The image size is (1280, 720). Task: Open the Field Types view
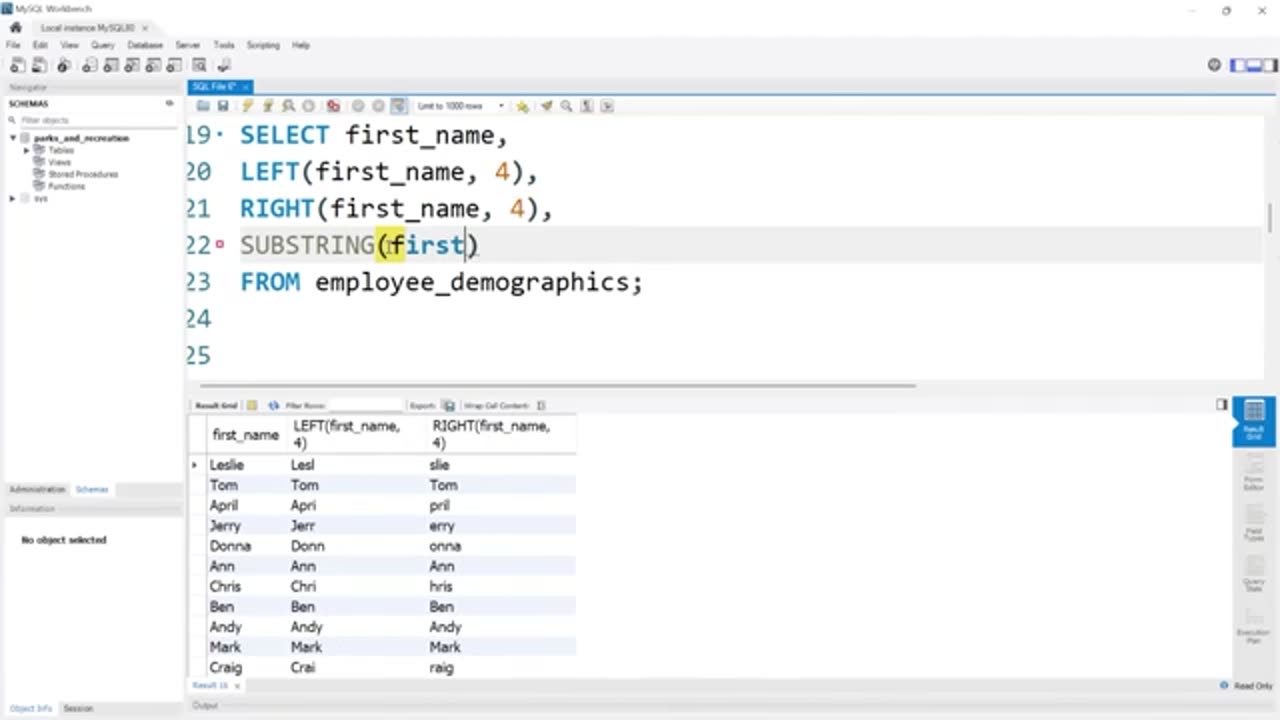[1254, 523]
